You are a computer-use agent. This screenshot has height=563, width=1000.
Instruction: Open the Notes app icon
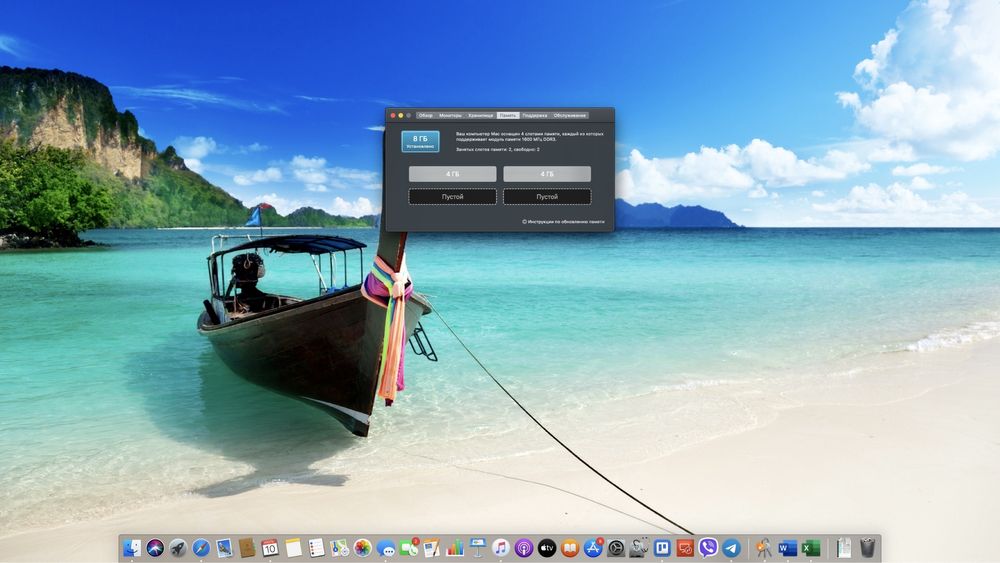(x=293, y=548)
